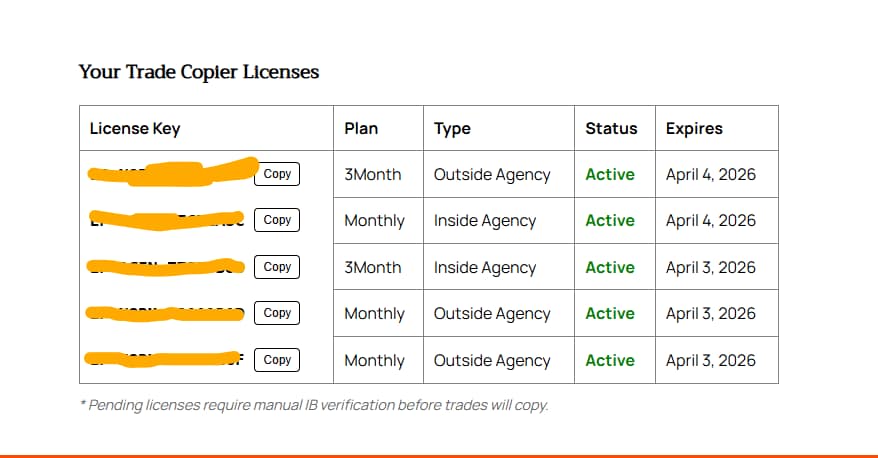Select April 4, 2026 in the second row
Image resolution: width=878 pixels, height=458 pixels.
(711, 220)
